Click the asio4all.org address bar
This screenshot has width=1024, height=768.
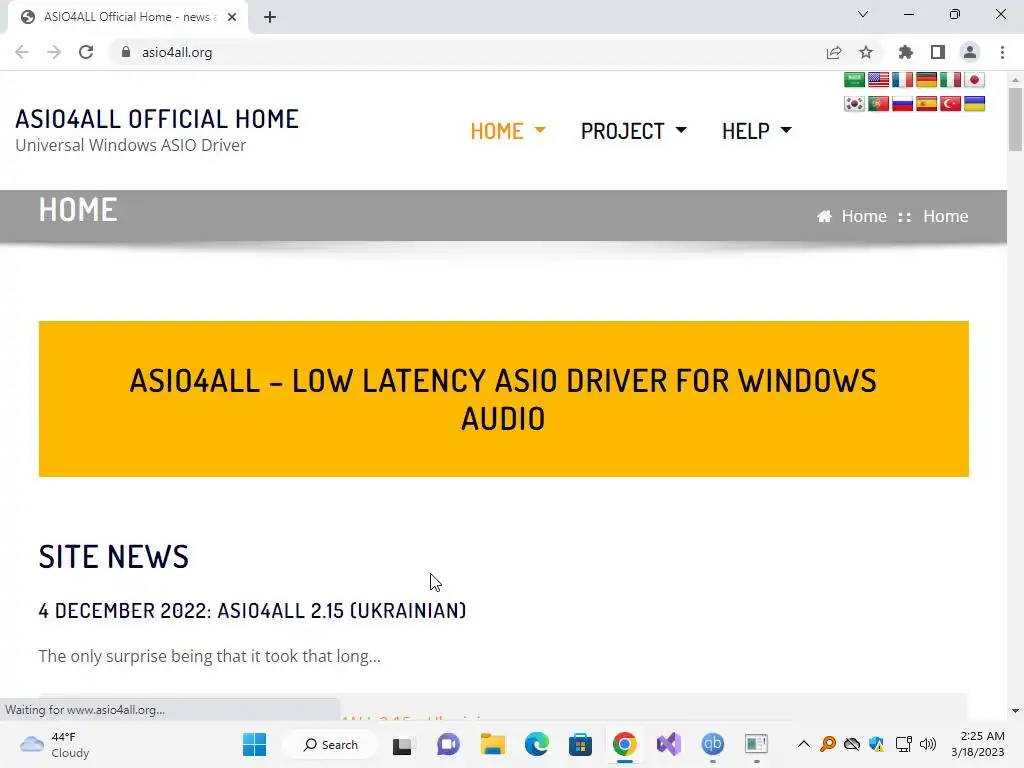(x=470, y=52)
